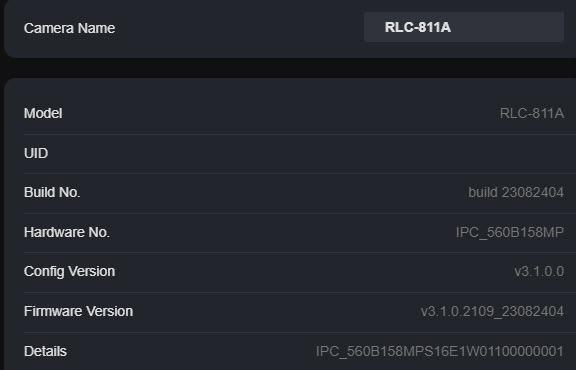Click the divider line below Build No. row
This screenshot has height=370, width=576.
[300, 213]
